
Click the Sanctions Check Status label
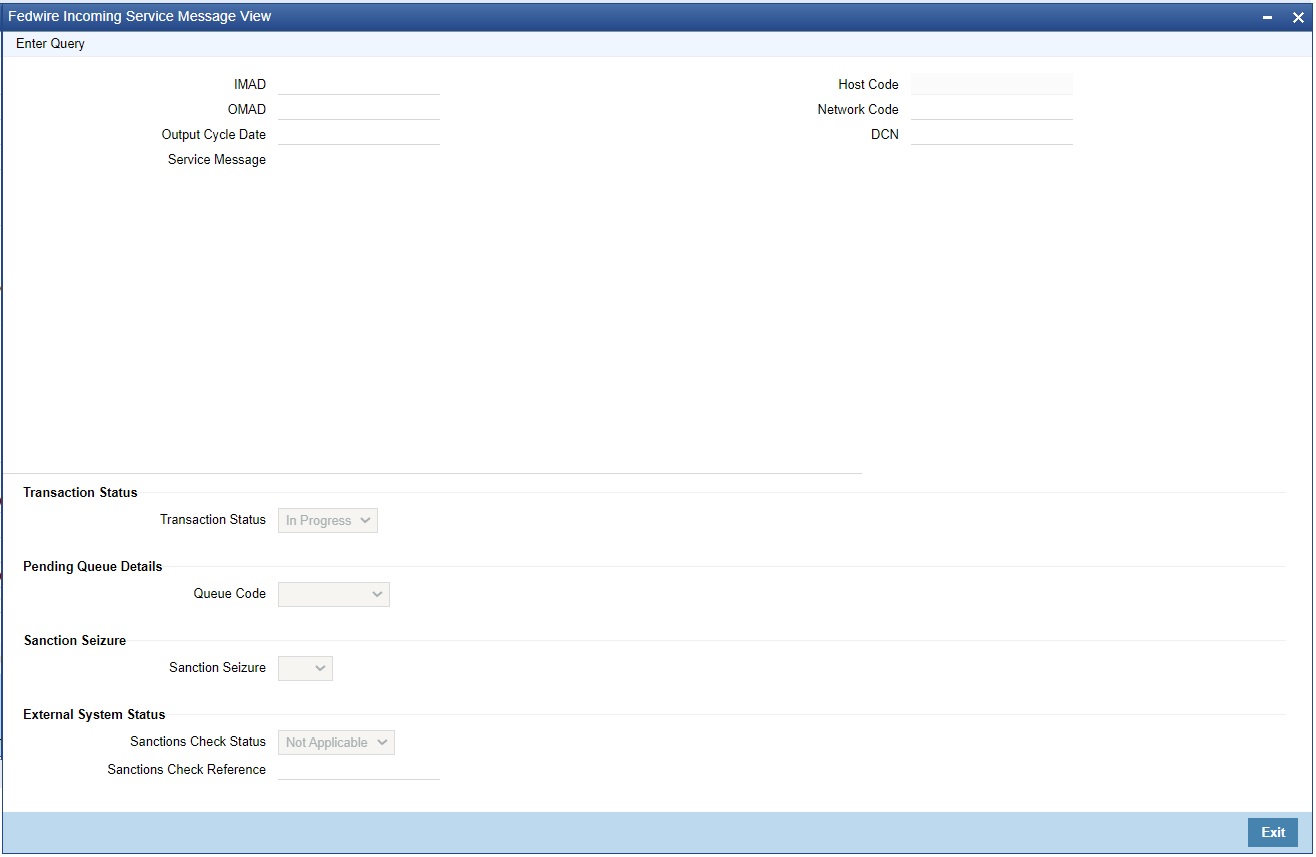click(x=198, y=742)
